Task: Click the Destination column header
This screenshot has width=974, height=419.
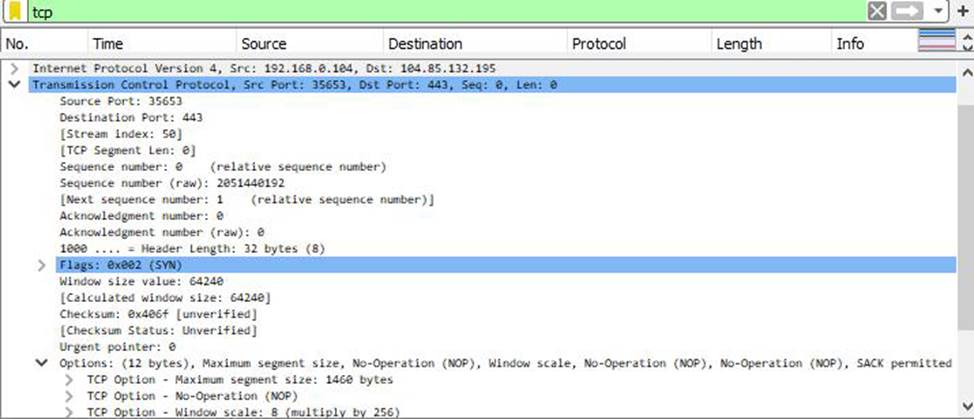Action: (425, 43)
